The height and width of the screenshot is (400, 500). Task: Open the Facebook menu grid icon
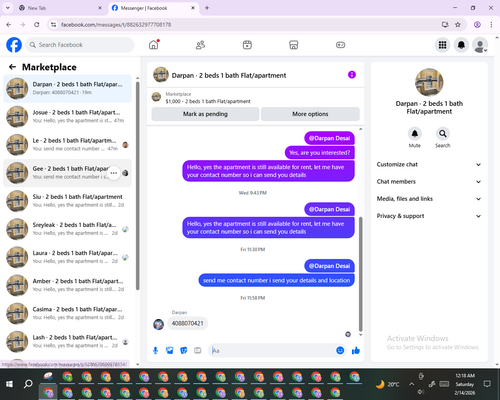click(x=442, y=45)
